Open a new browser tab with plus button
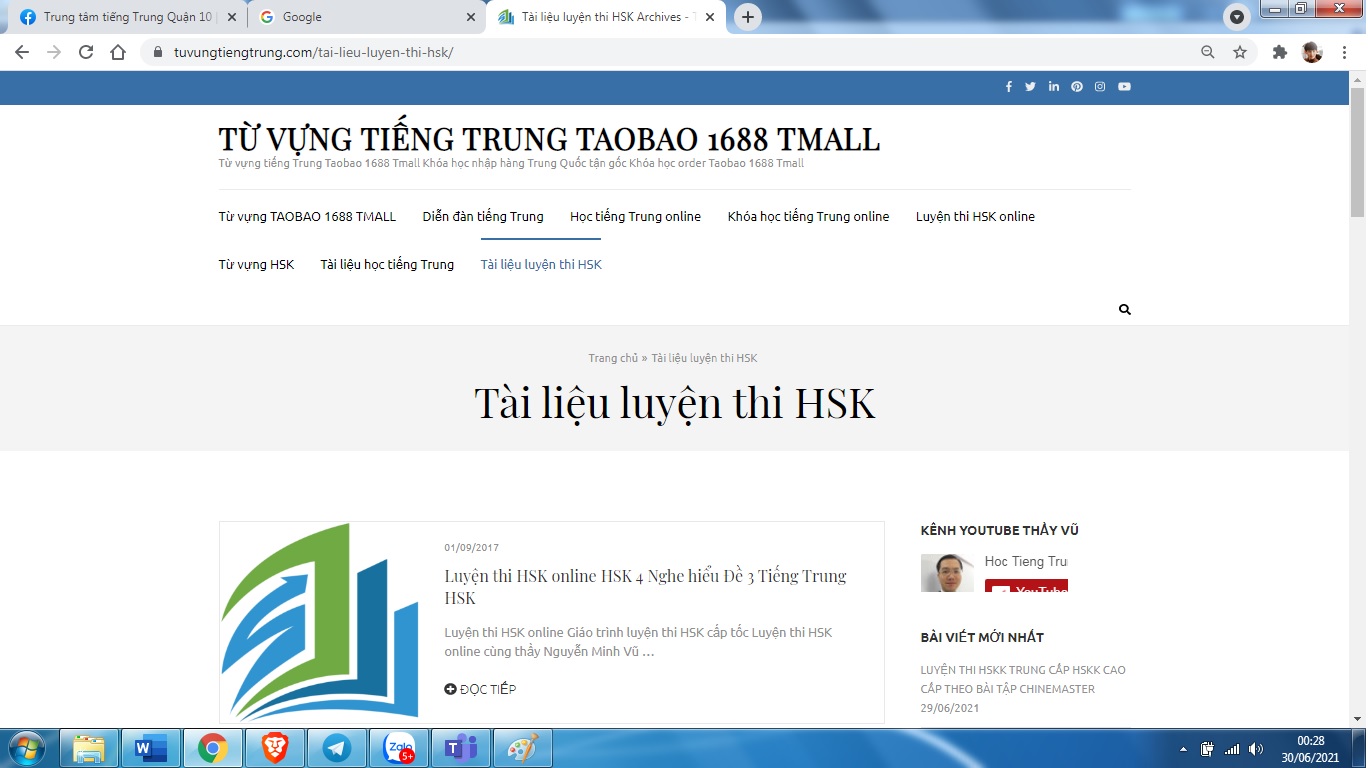 (x=748, y=17)
